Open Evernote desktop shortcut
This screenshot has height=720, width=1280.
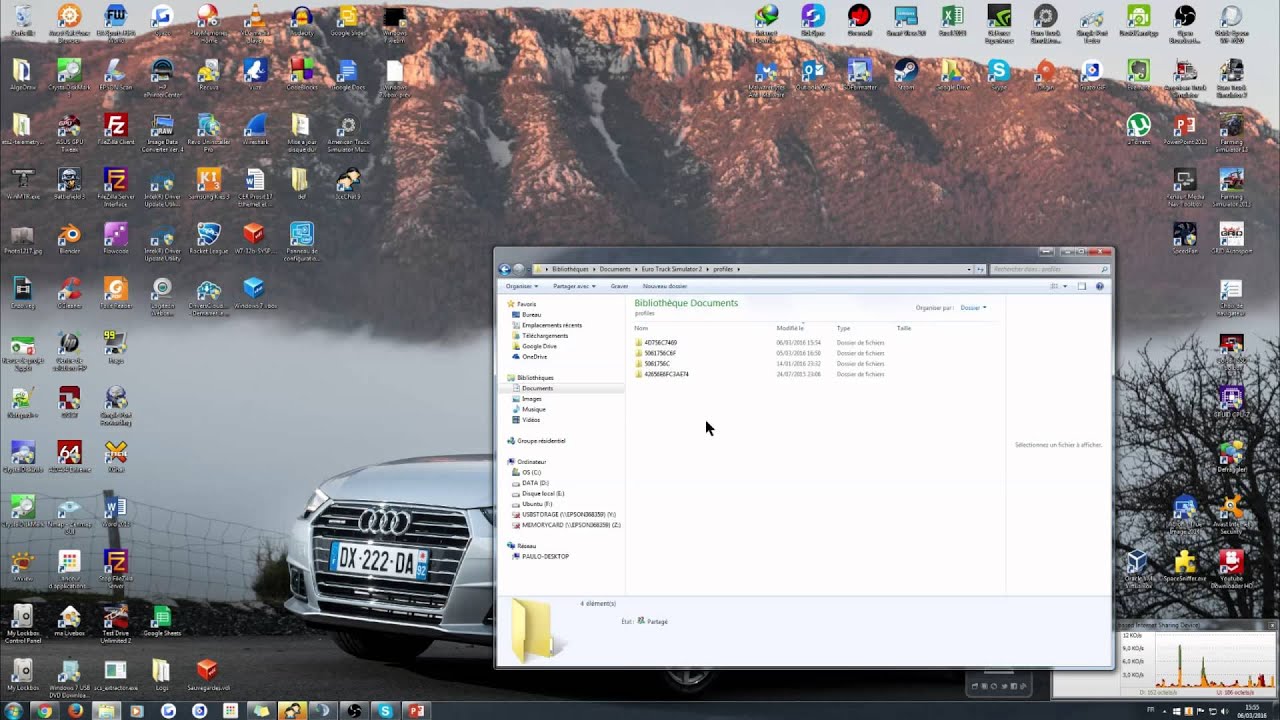pyautogui.click(x=1138, y=74)
